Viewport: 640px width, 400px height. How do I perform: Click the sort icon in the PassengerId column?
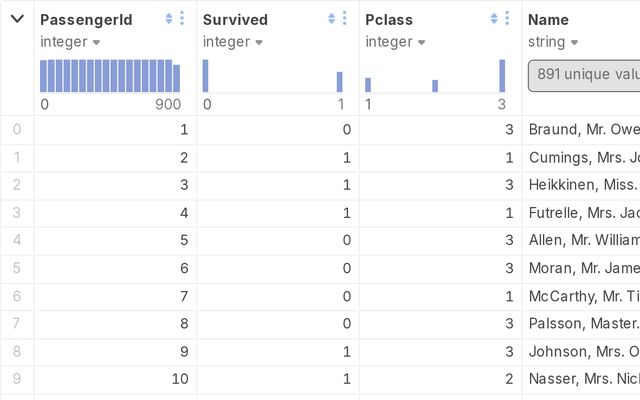169,19
